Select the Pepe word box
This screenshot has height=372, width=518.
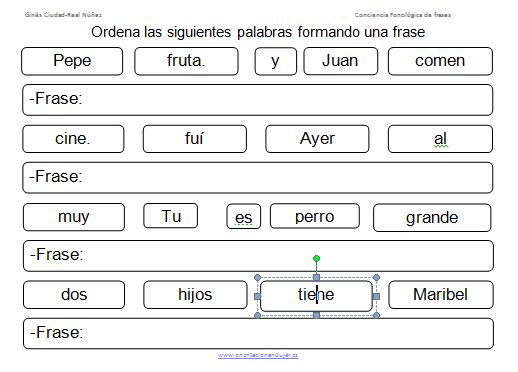coord(72,61)
